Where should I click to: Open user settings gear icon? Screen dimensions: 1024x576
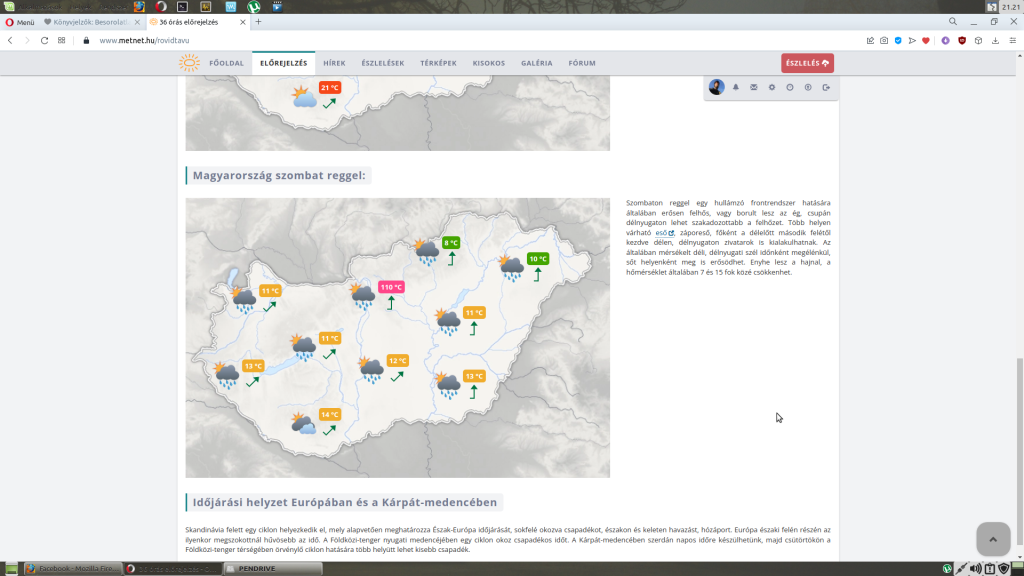[772, 87]
